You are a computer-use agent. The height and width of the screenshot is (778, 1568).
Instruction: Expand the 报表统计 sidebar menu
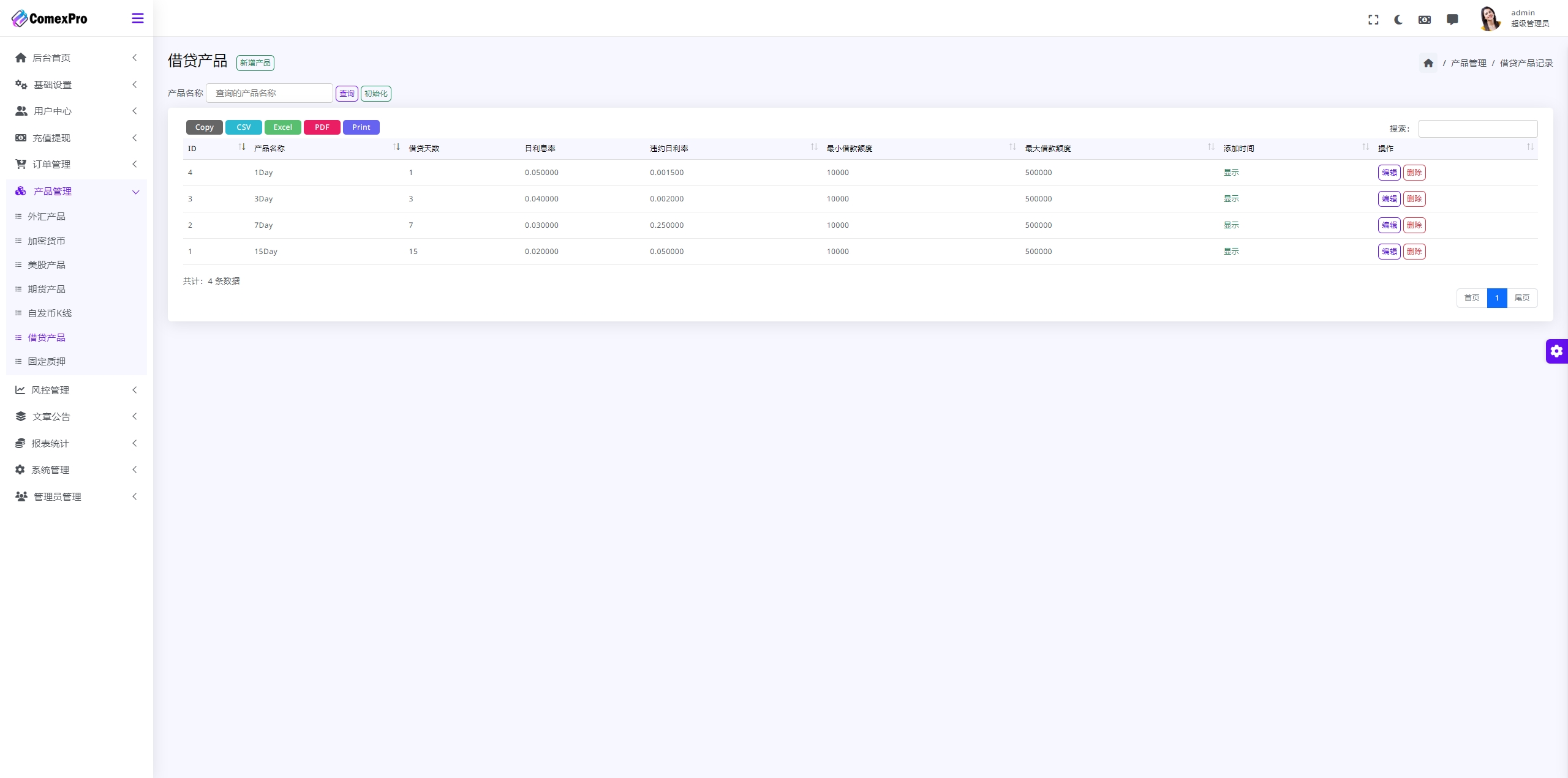pos(75,443)
